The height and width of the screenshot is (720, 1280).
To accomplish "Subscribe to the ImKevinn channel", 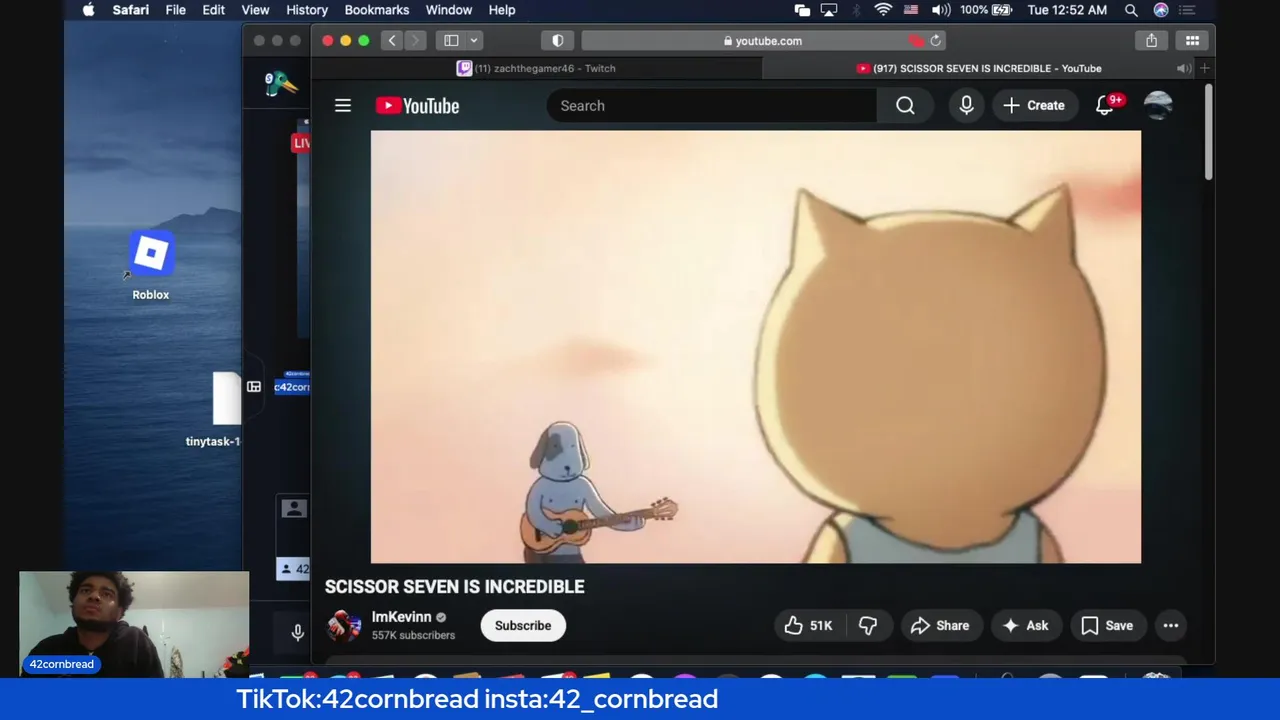I will pyautogui.click(x=523, y=626).
